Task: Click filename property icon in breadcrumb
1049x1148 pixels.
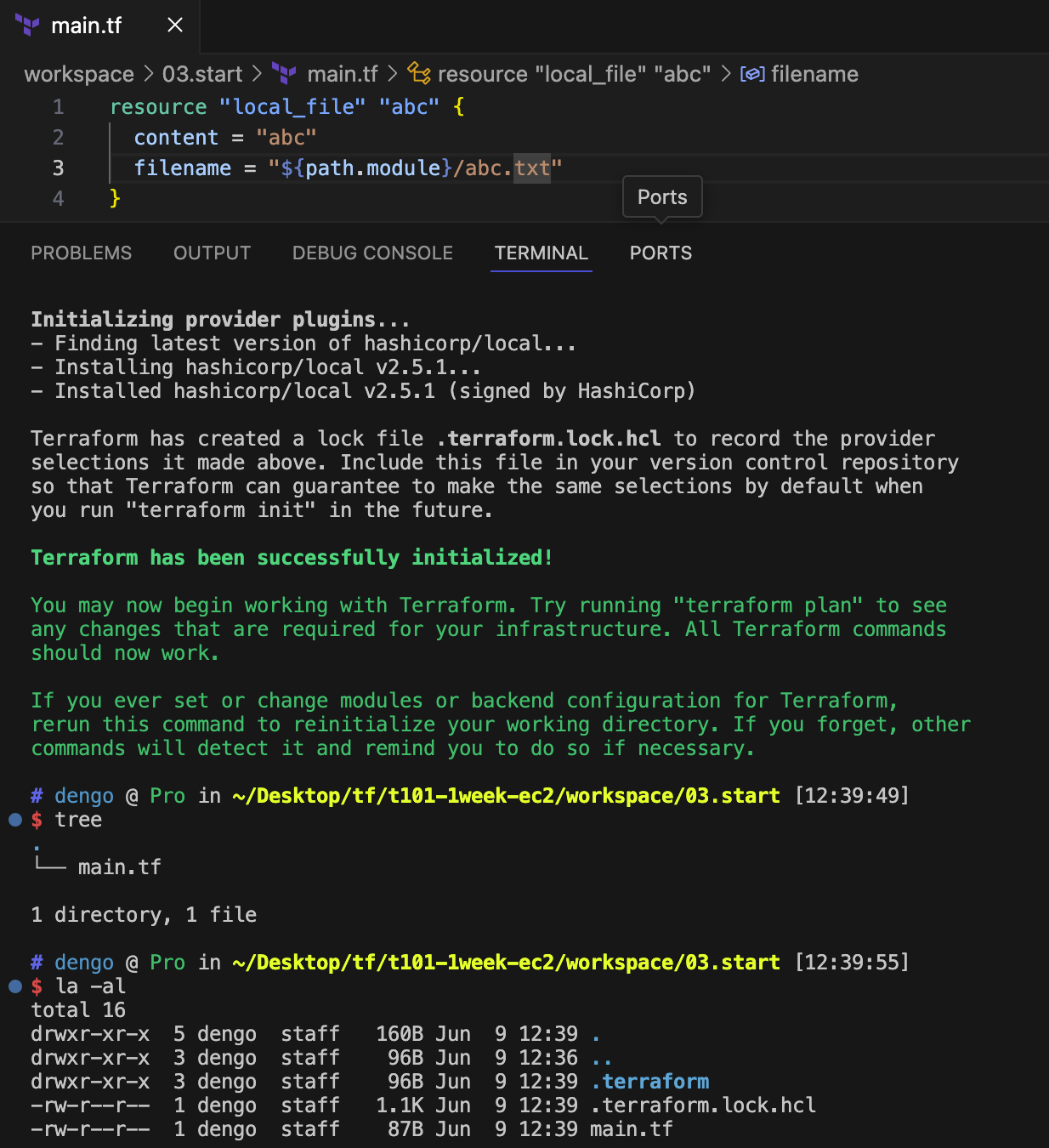Action: [752, 74]
